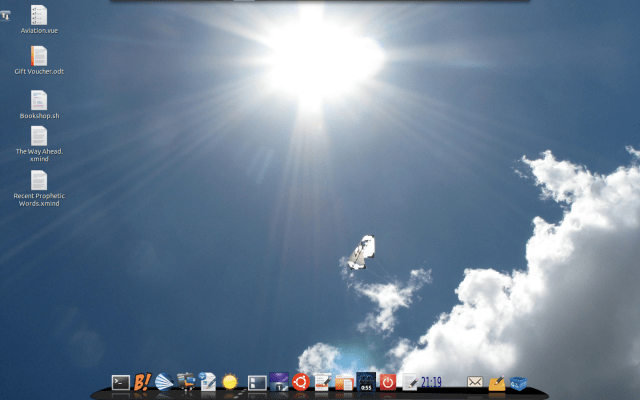Open the Ubuntu logo launcher in dock
640x400 pixels.
(300, 381)
